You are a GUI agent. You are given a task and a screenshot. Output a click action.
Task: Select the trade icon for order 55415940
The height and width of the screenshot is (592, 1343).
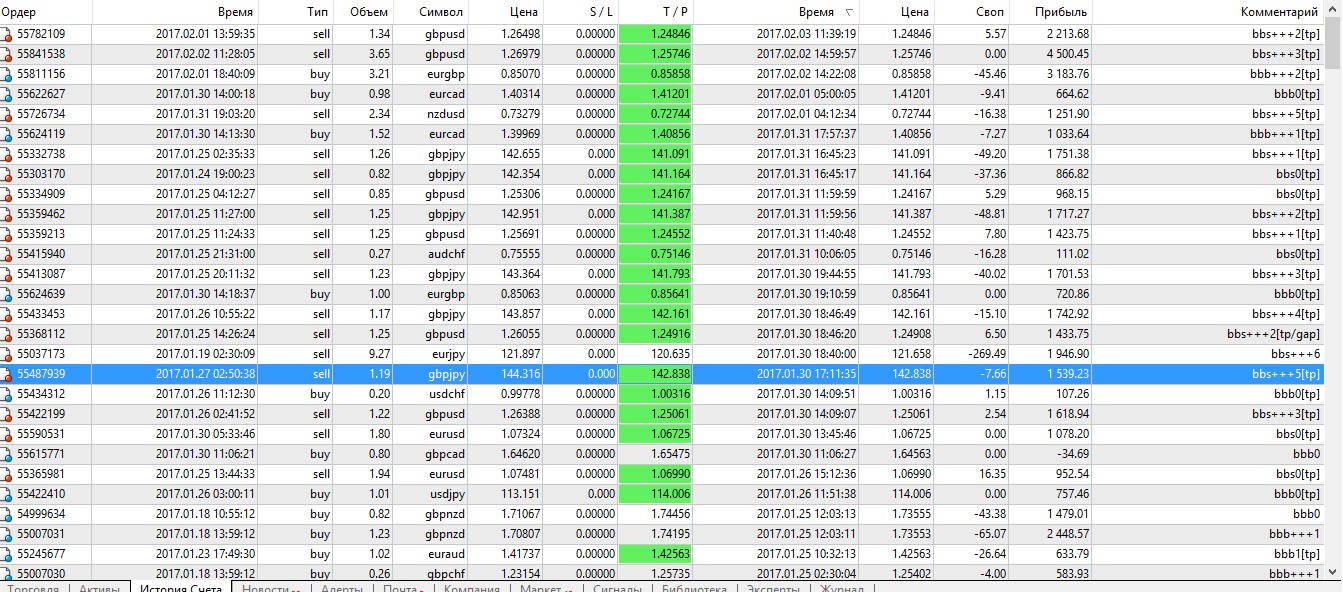pos(7,254)
